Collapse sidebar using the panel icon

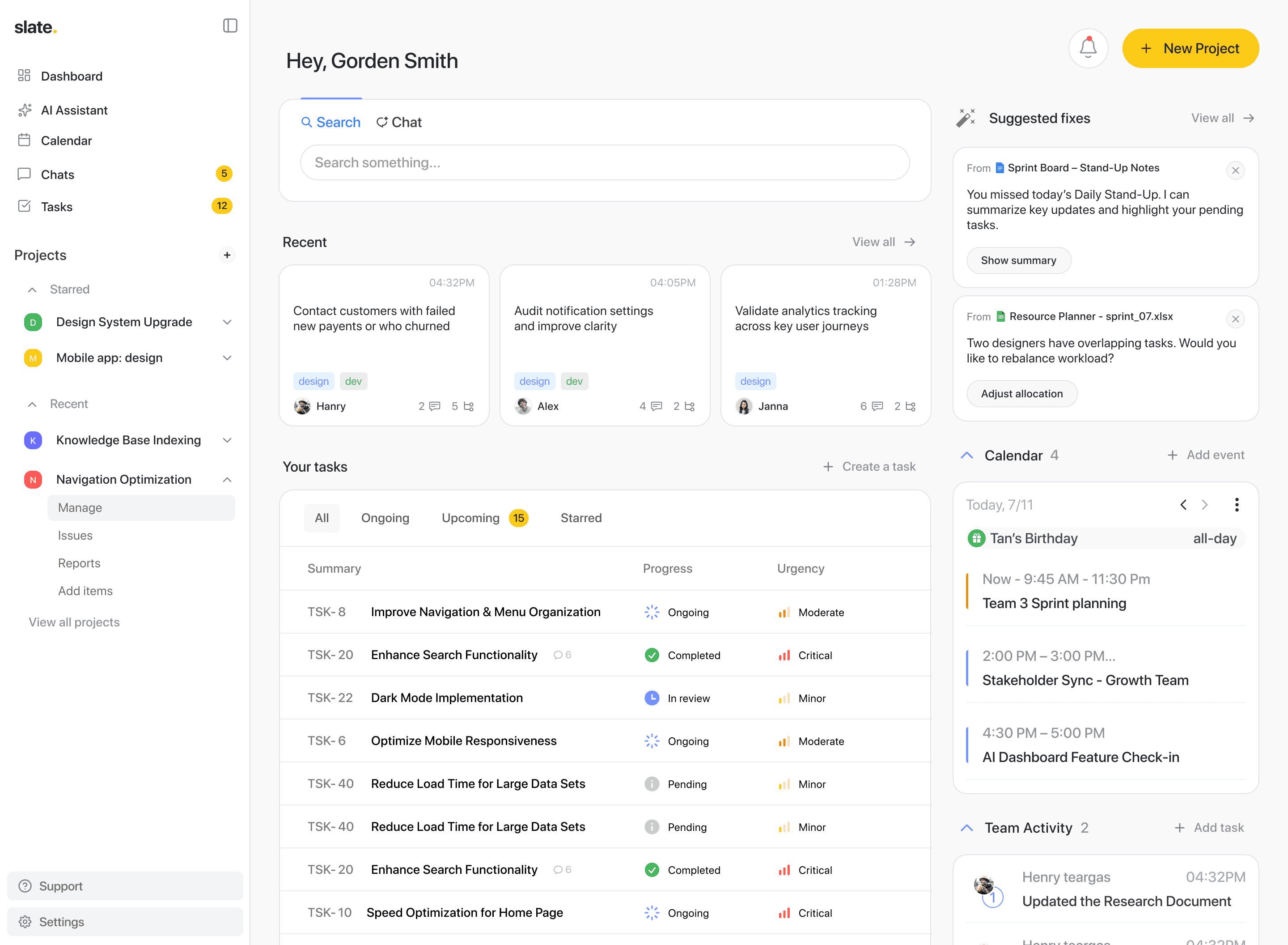pyautogui.click(x=230, y=26)
